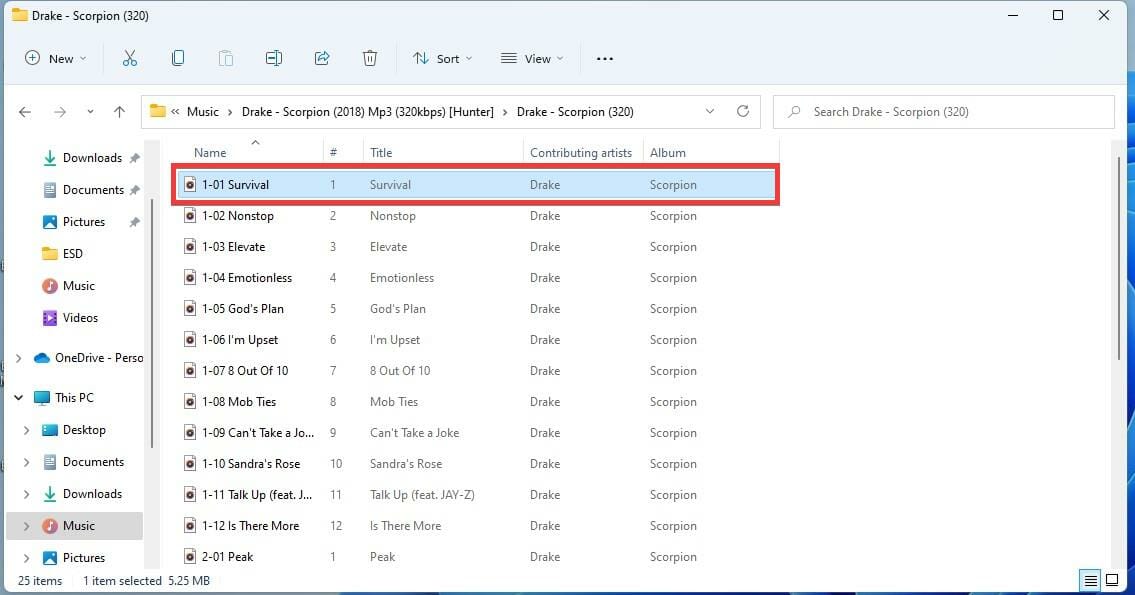Expand the OneDrive tree node
1135x595 pixels.
[x=19, y=358]
